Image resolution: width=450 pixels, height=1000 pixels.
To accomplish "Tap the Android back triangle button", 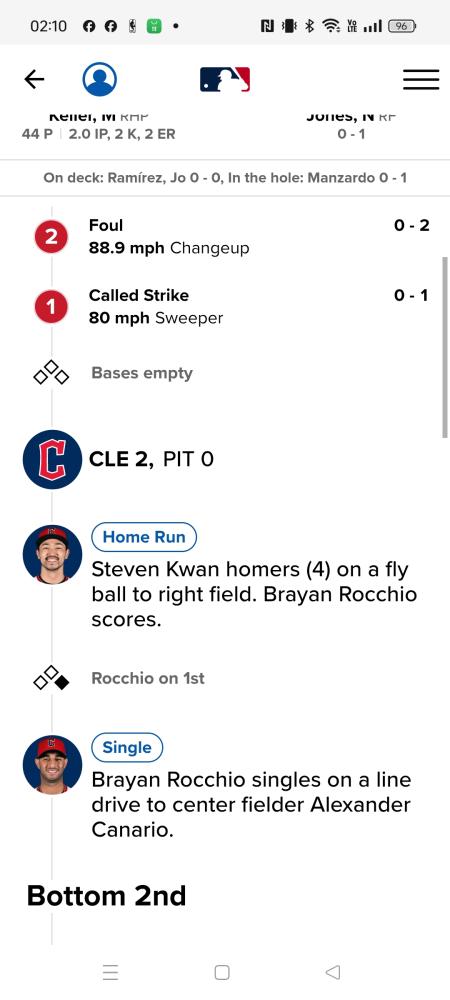I will [x=333, y=972].
